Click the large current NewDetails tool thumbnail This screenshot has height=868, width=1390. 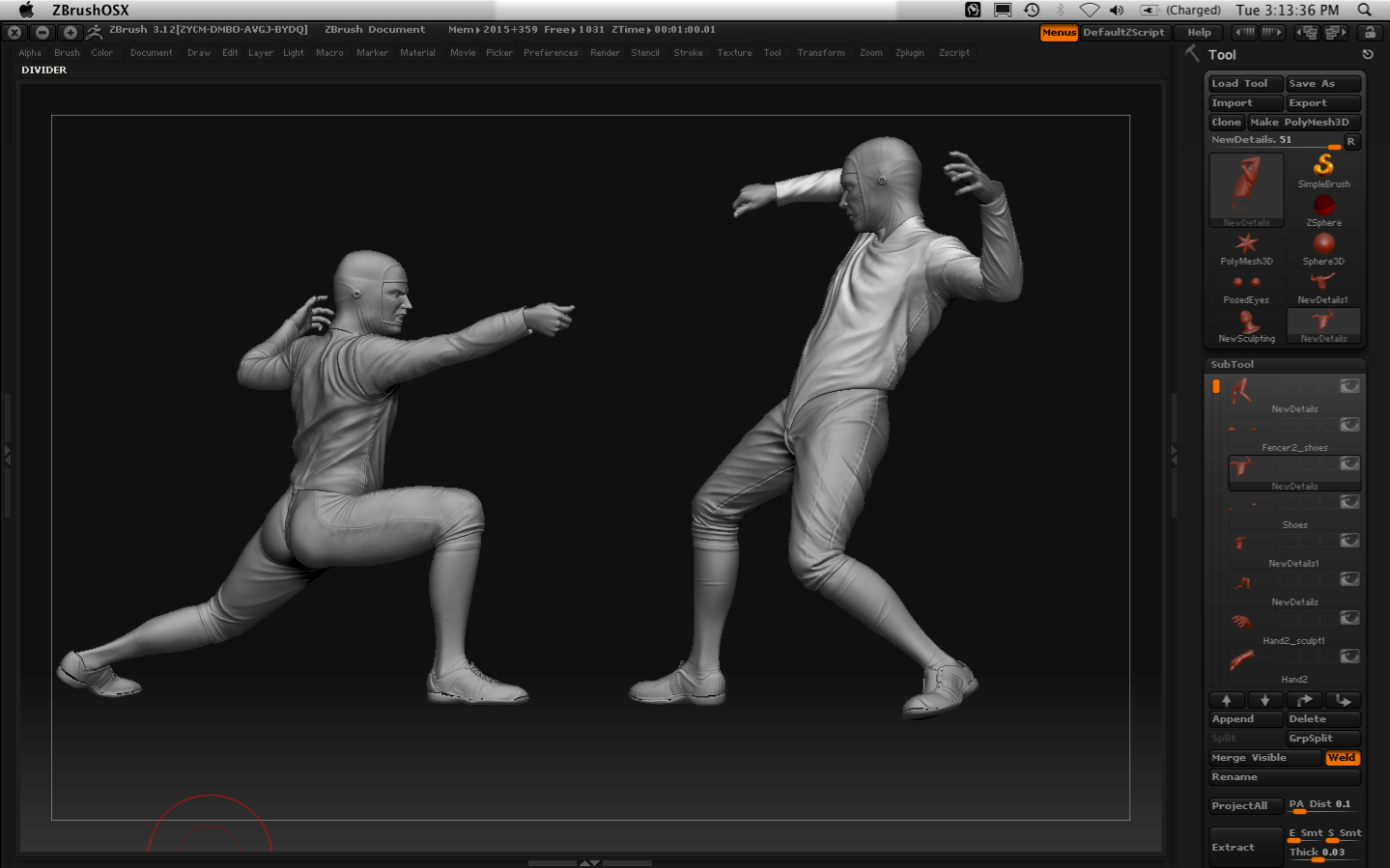1246,189
